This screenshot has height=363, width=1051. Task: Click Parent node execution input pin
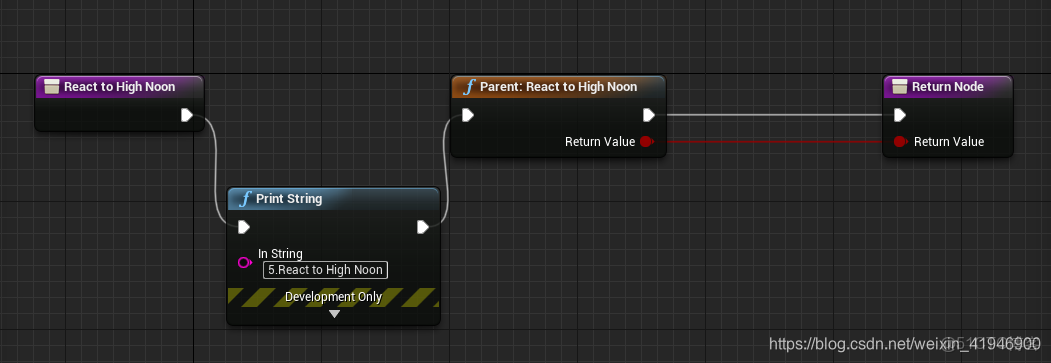pos(468,115)
